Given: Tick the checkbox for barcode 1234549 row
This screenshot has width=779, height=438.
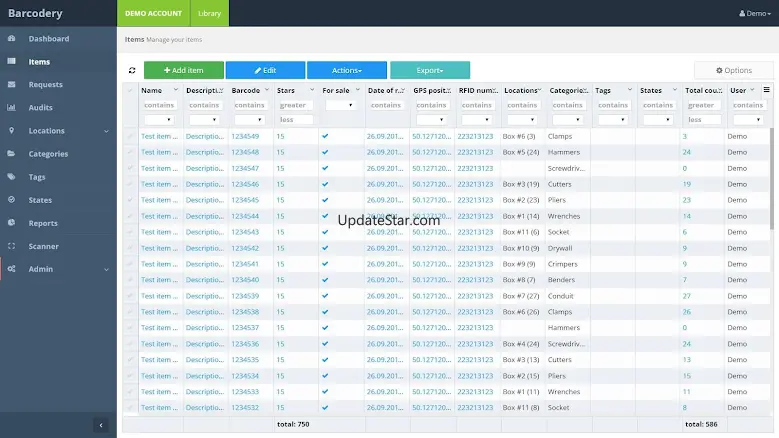Looking at the screenshot, I should (130, 136).
